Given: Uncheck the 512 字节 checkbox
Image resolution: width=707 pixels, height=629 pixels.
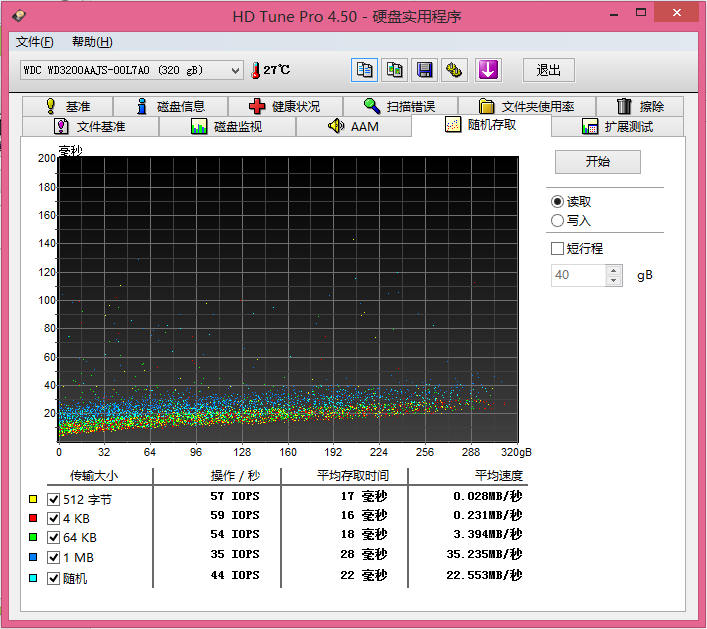Looking at the screenshot, I should point(54,498).
